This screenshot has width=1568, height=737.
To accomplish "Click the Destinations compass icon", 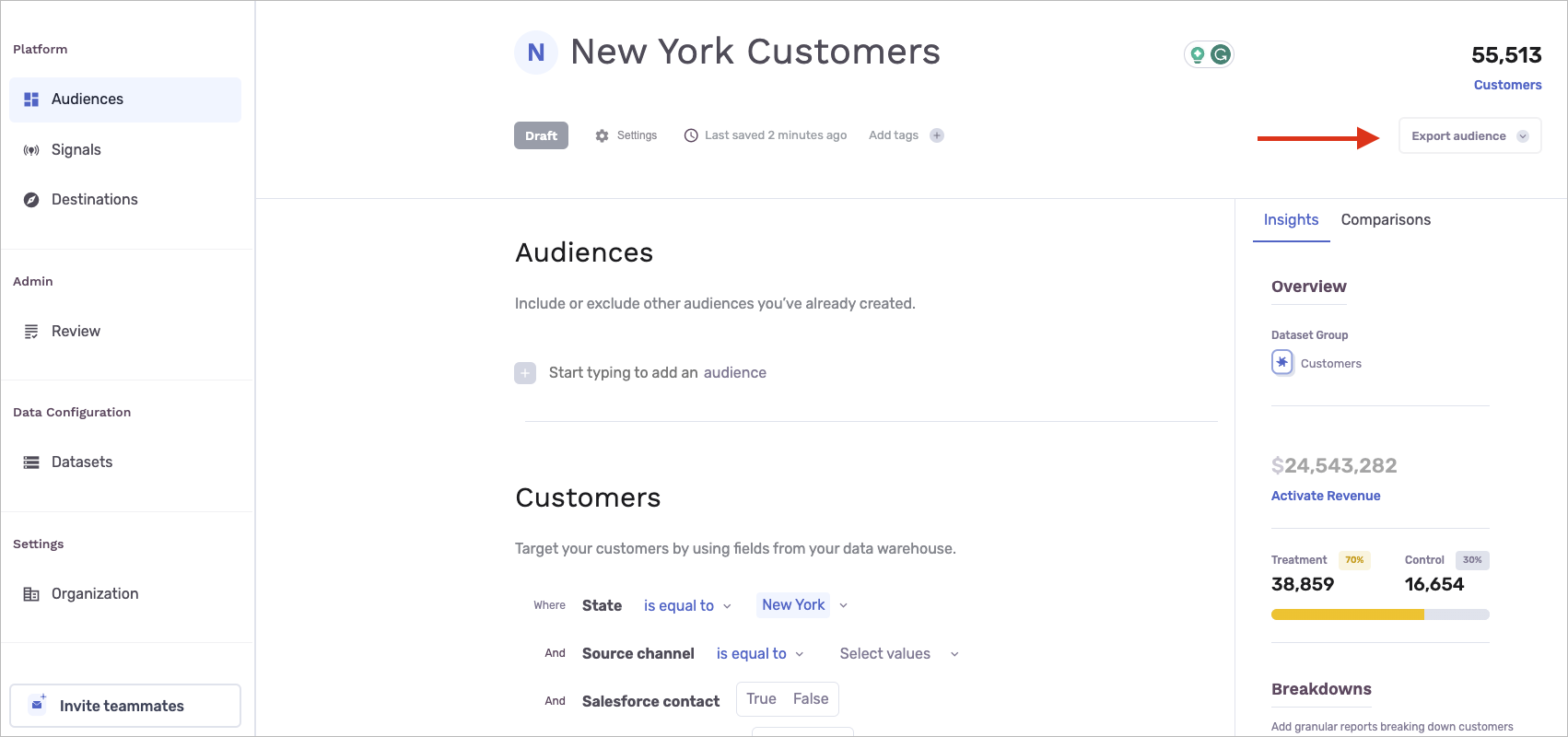I will coord(31,200).
